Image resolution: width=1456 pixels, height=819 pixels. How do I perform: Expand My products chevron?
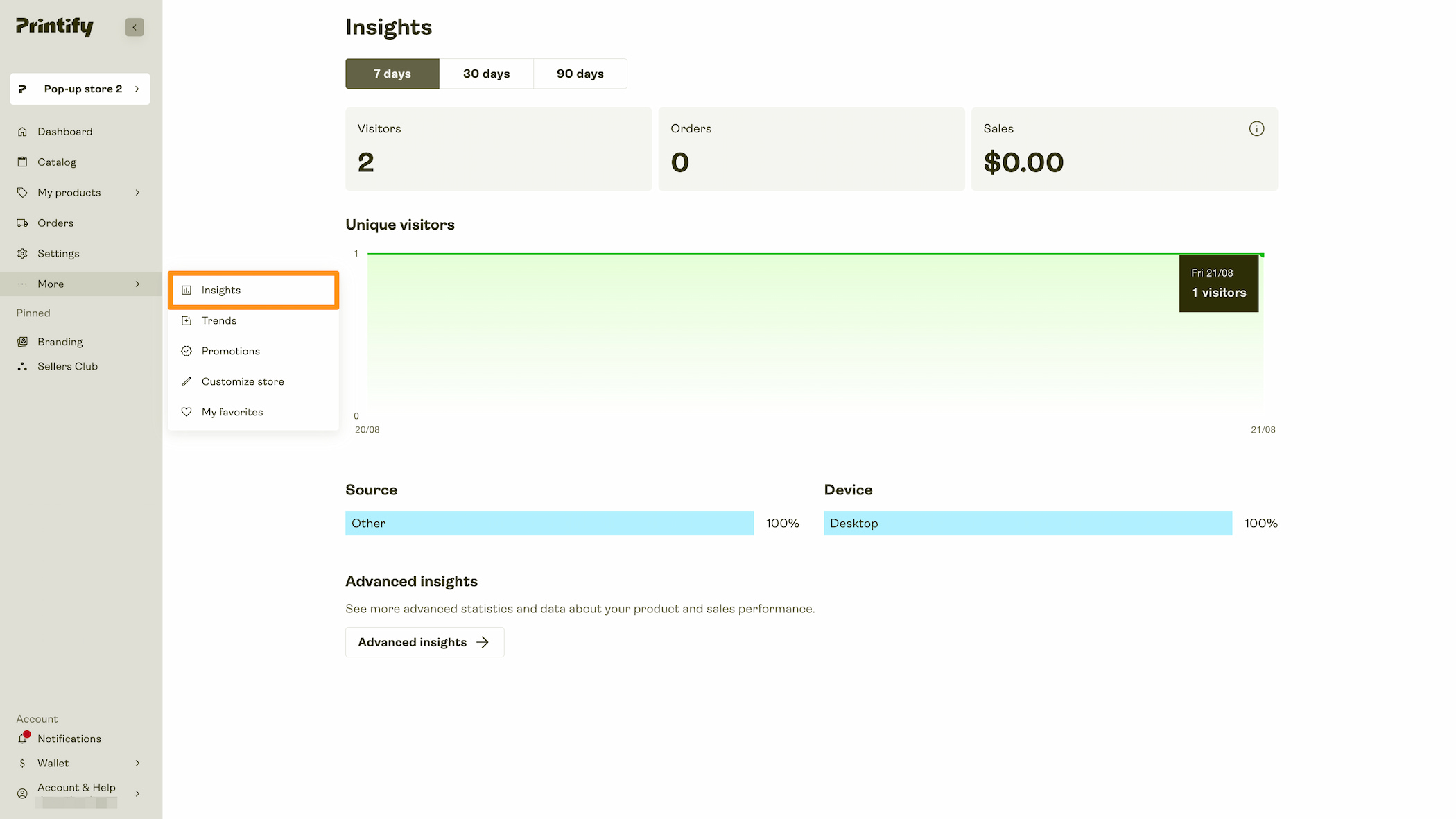(137, 193)
